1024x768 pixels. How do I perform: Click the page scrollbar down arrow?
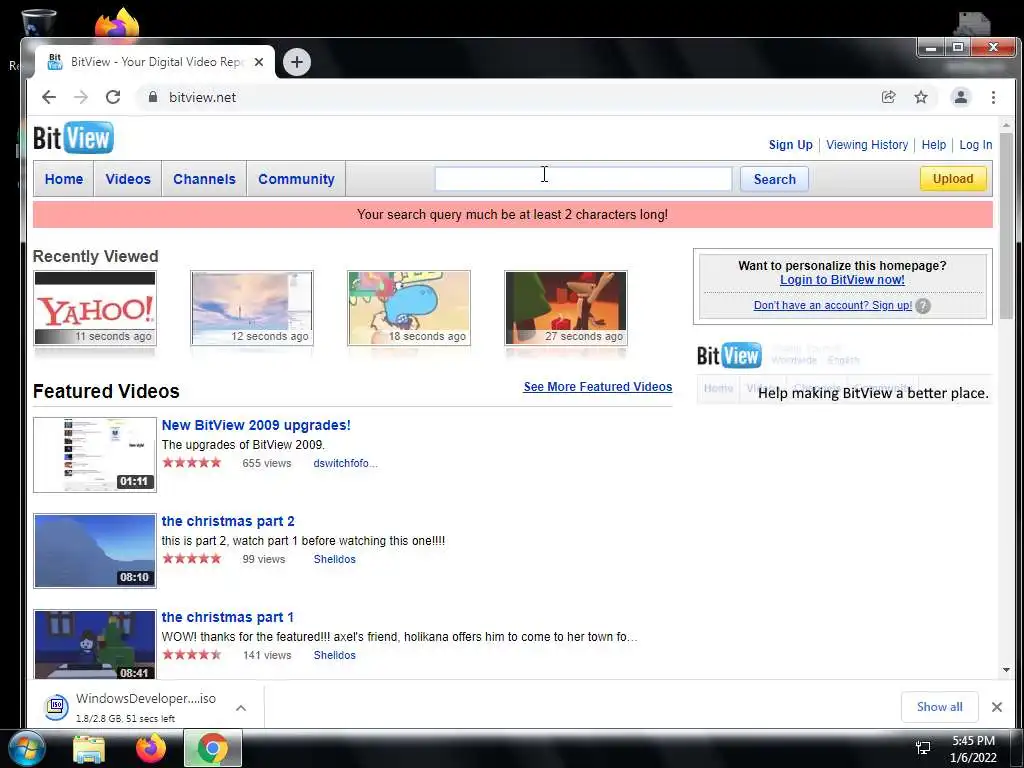1006,670
